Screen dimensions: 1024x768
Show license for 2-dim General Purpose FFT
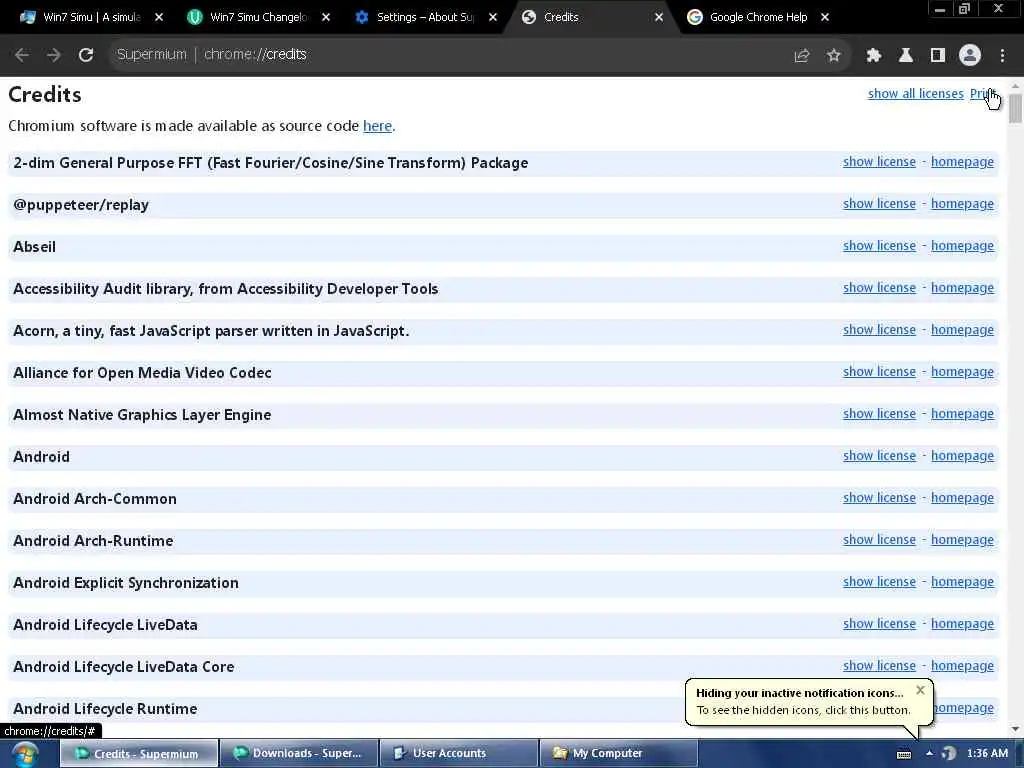point(879,162)
